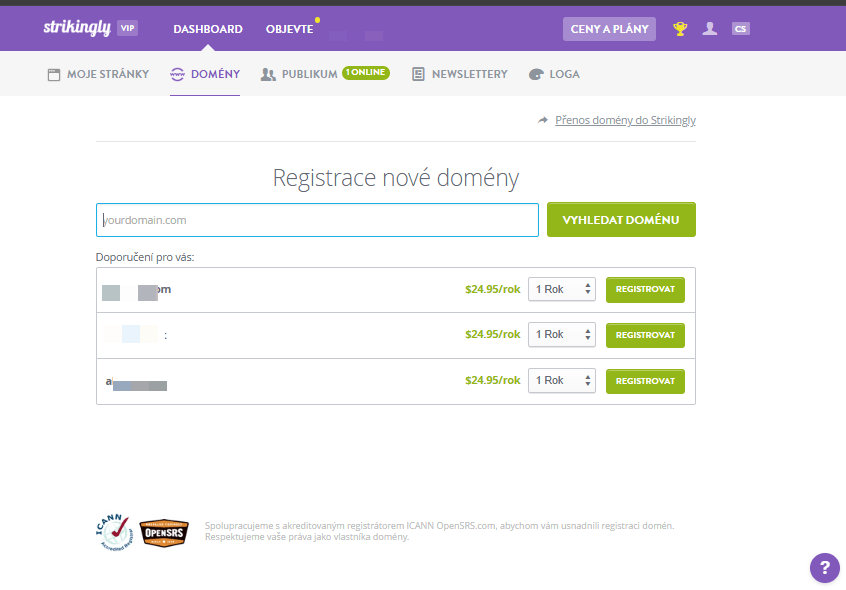This screenshot has width=846, height=590.
Task: Click the VIP badge
Action: (x=128, y=28)
